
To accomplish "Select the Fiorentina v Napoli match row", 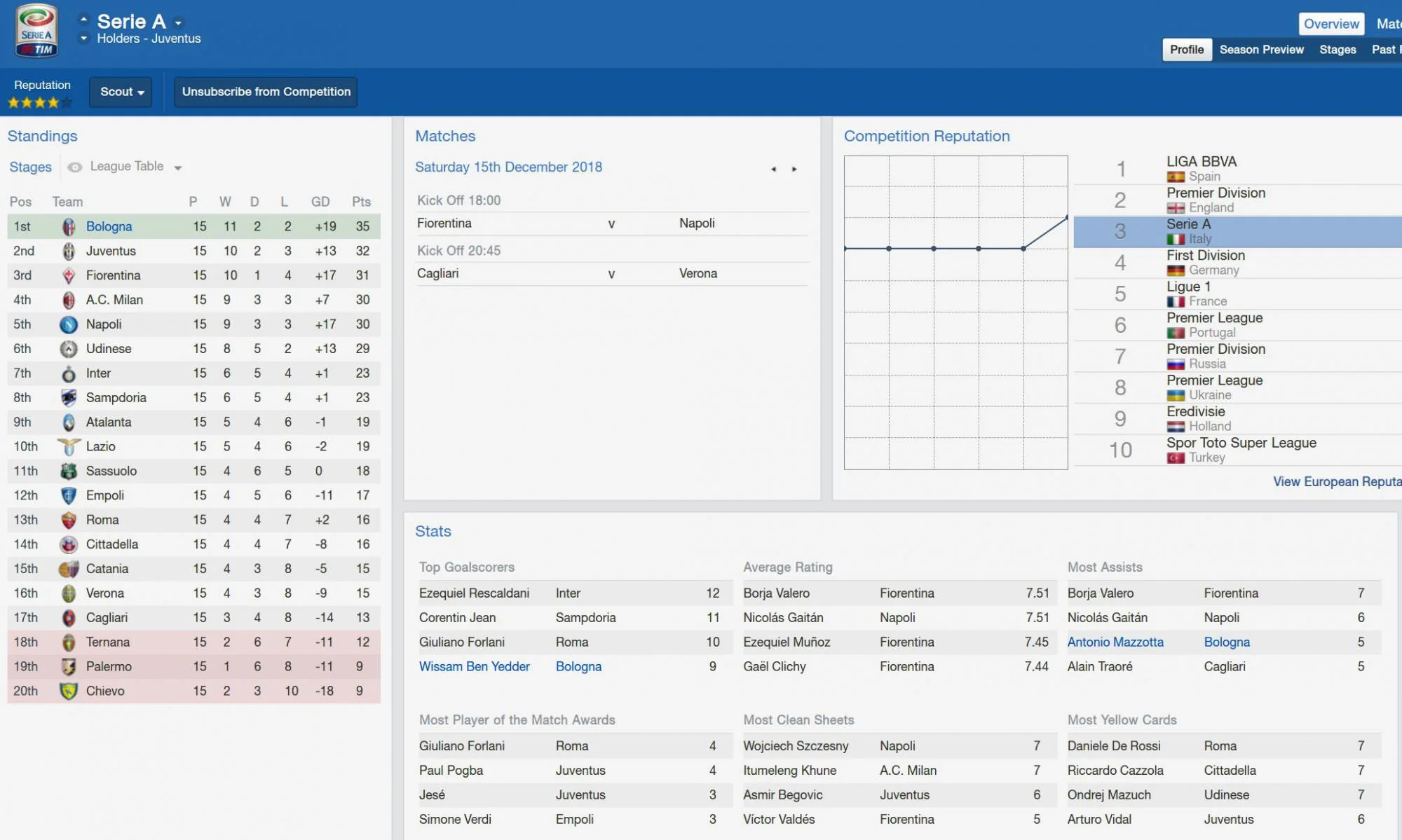I will point(611,223).
